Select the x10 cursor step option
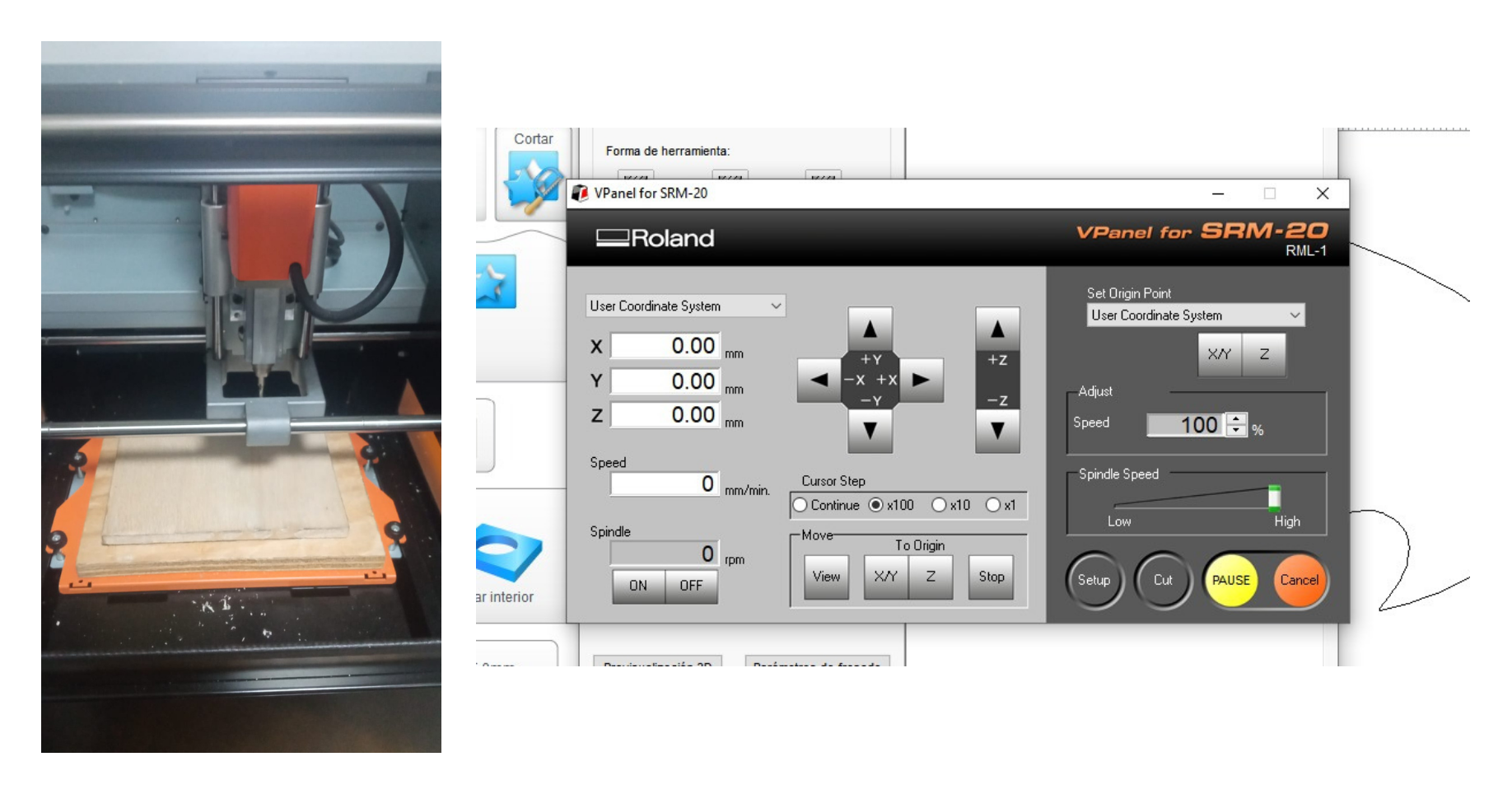 [x=939, y=505]
